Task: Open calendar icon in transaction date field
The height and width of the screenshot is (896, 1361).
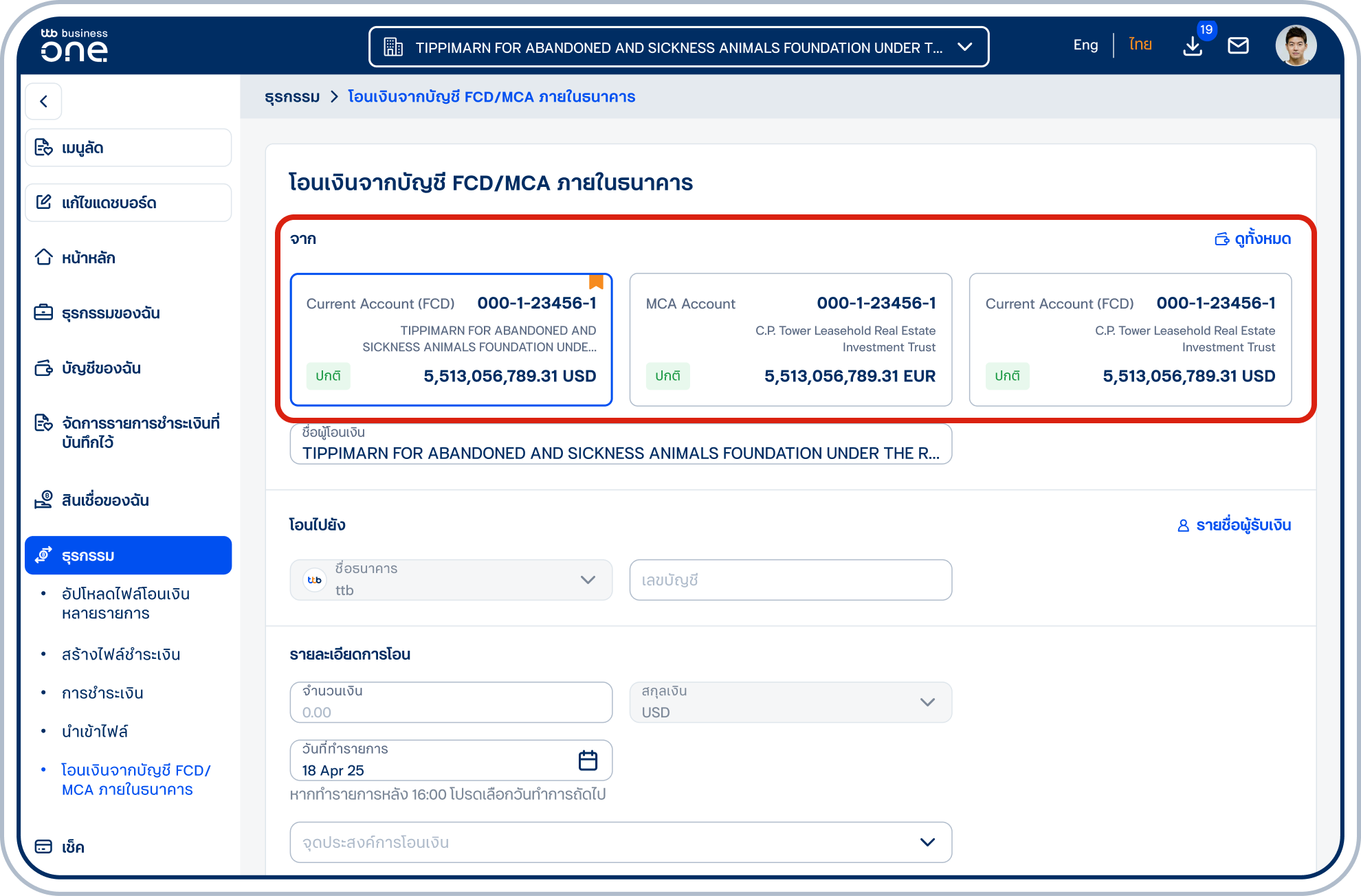Action: click(x=588, y=760)
